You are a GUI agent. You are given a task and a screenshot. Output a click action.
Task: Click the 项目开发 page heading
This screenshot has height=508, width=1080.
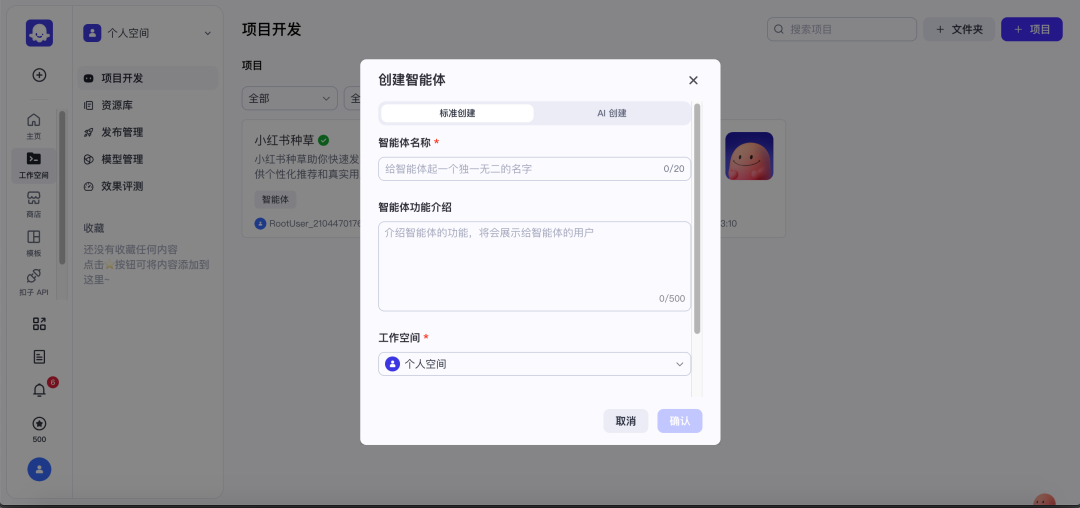click(x=271, y=30)
